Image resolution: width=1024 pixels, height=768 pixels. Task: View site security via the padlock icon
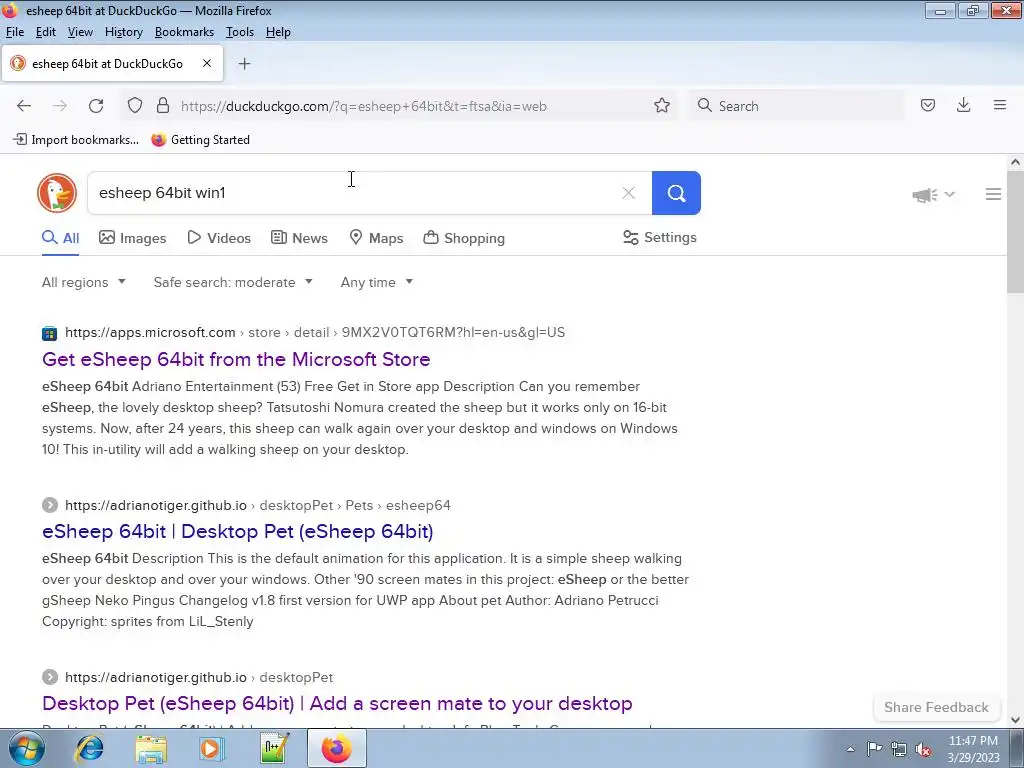pos(163,106)
